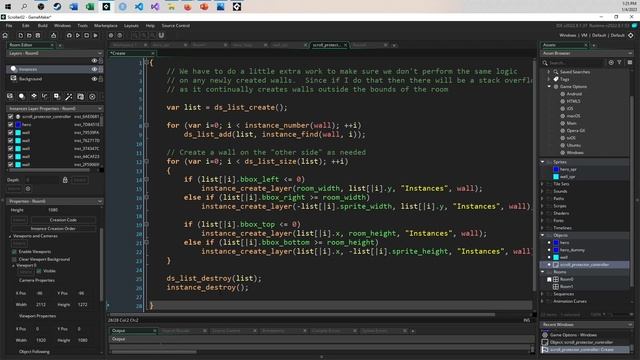Screen dimensions: 640x360
Task: Uncheck the scroll_protector_controller instance checkbox
Action: coord(11,117)
